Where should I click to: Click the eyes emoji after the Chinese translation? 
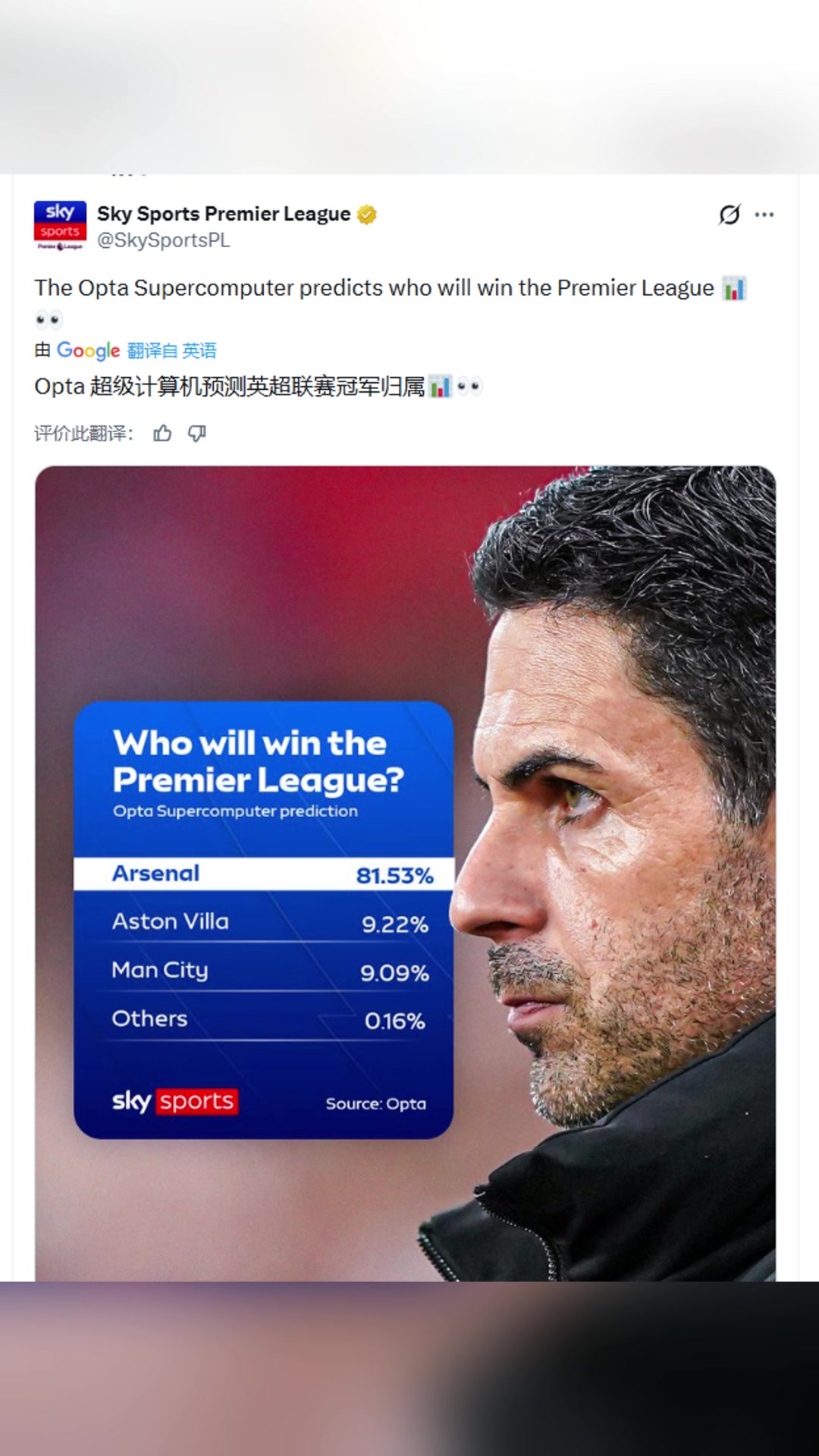pos(469,387)
